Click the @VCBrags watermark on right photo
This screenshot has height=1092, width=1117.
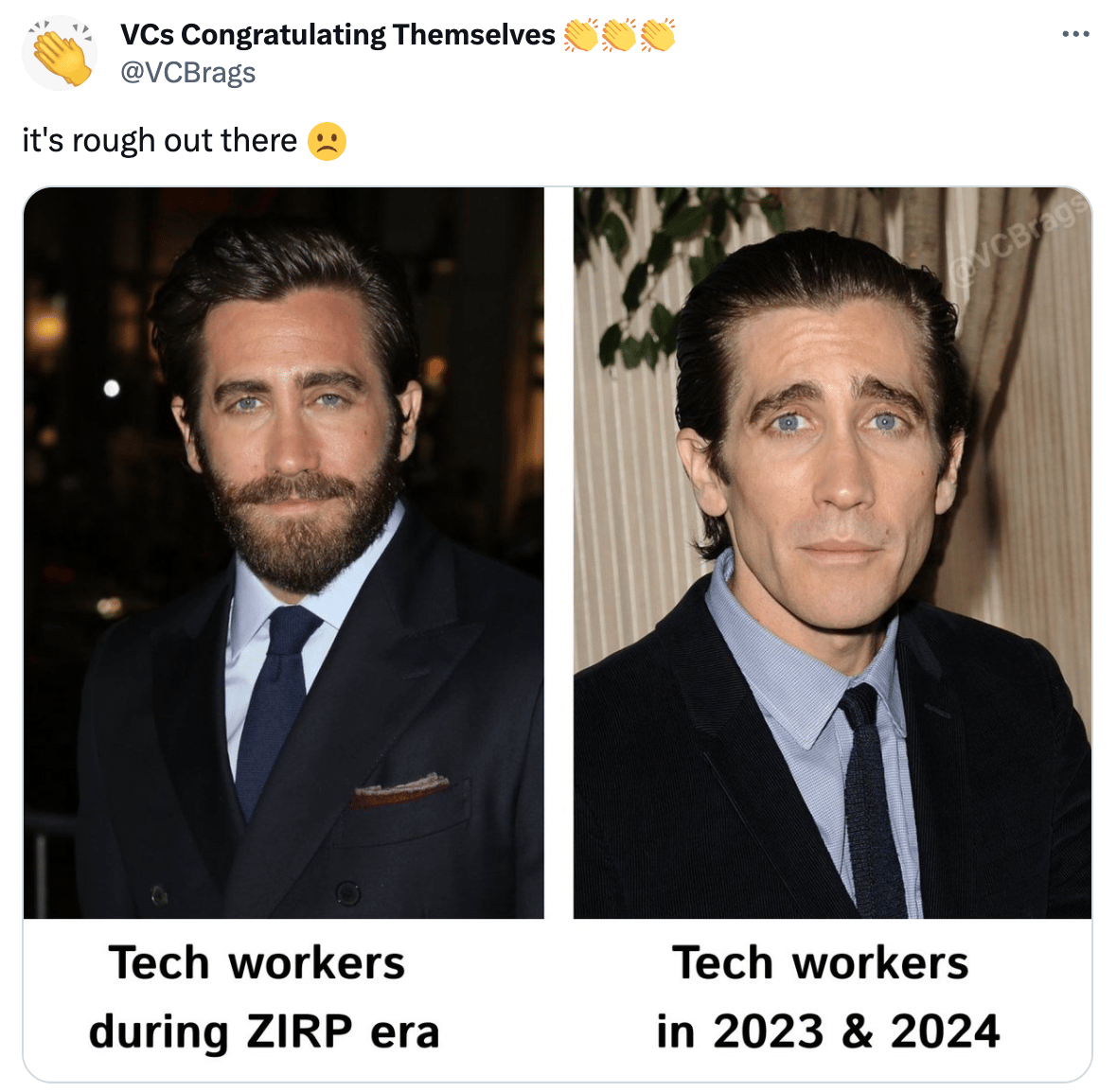1020,240
